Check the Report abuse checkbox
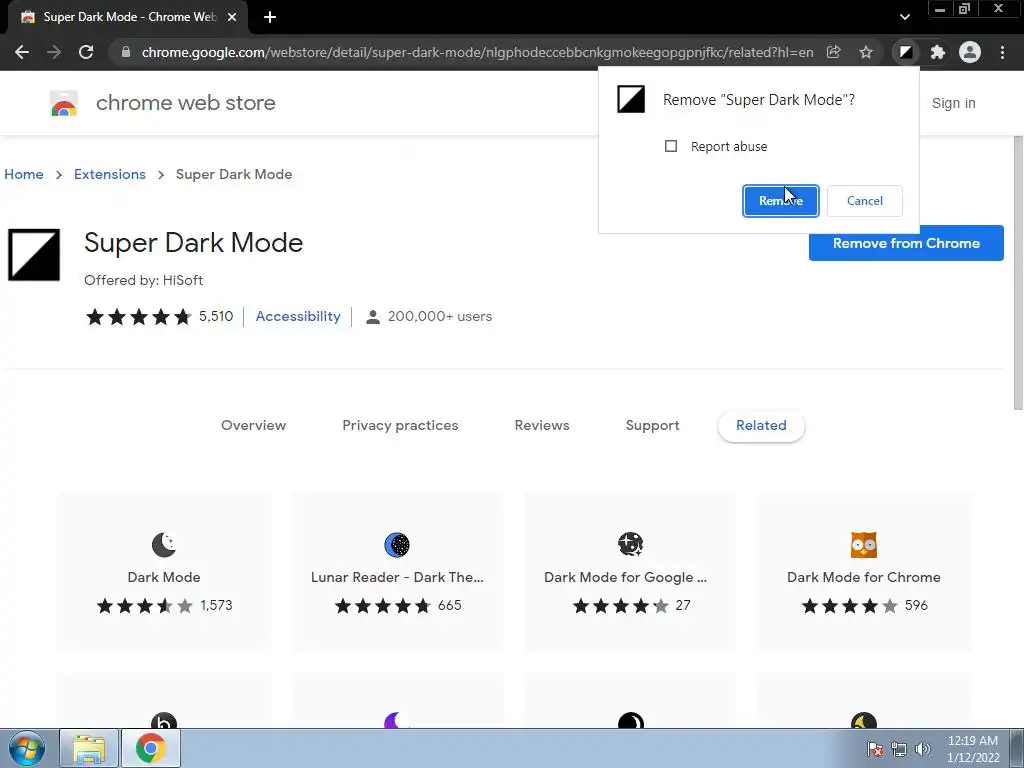Screen dimensions: 1024x768 tap(671, 146)
